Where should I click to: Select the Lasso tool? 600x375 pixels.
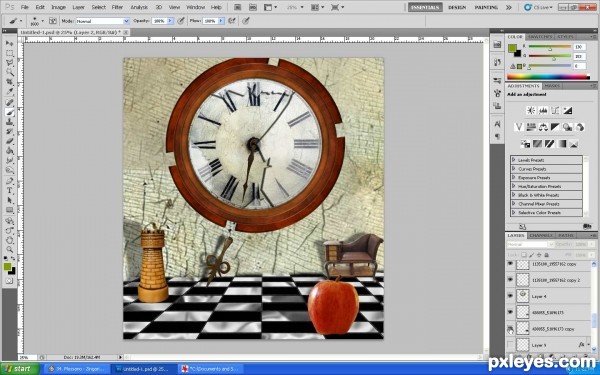(10, 63)
